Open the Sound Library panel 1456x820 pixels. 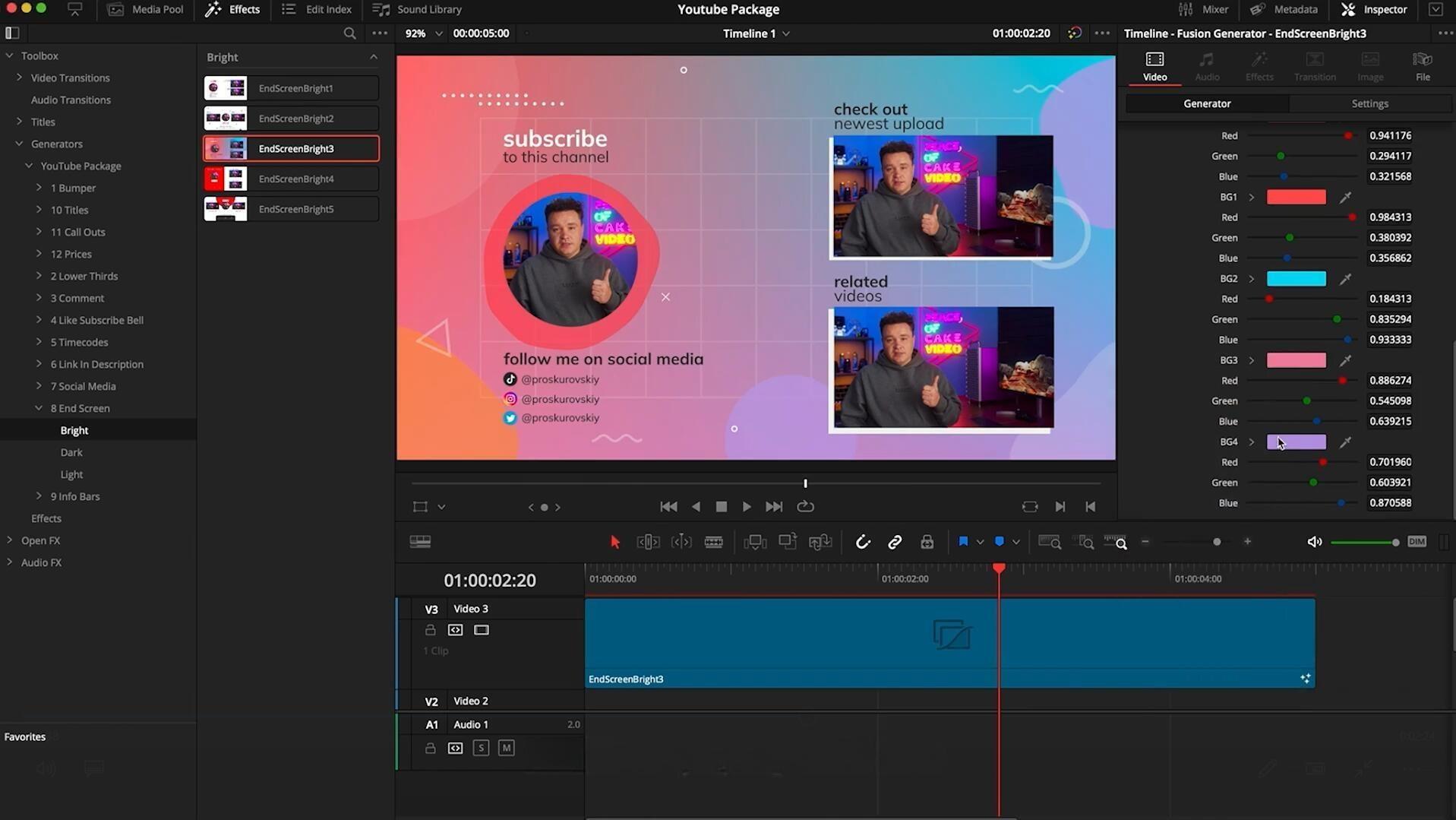coord(418,9)
